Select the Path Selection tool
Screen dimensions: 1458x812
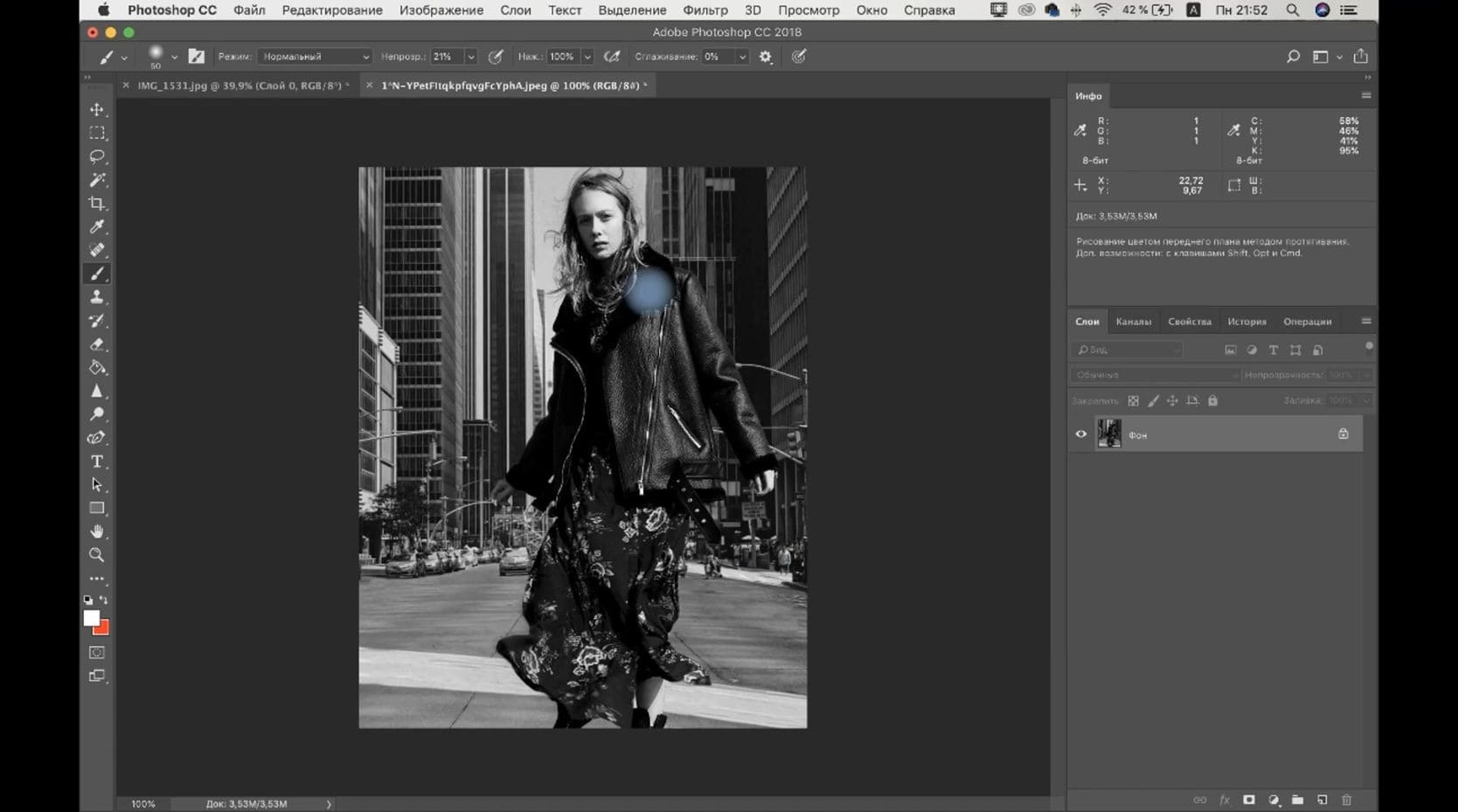[97, 484]
